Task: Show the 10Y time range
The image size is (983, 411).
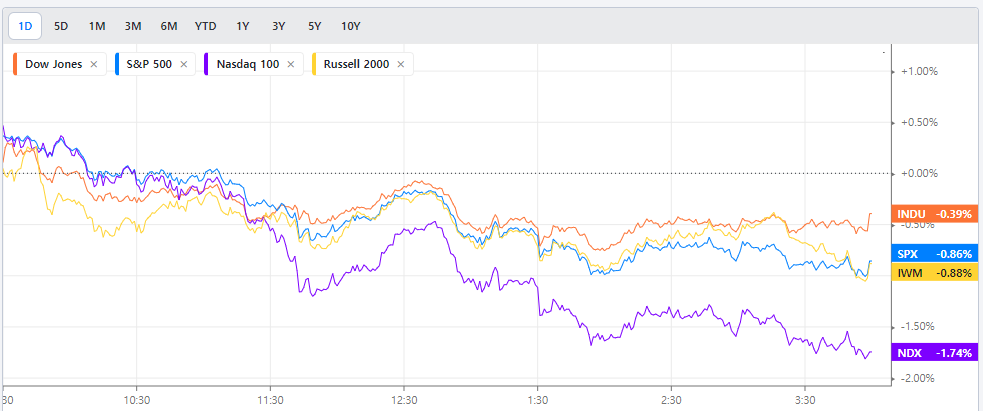Action: click(351, 25)
